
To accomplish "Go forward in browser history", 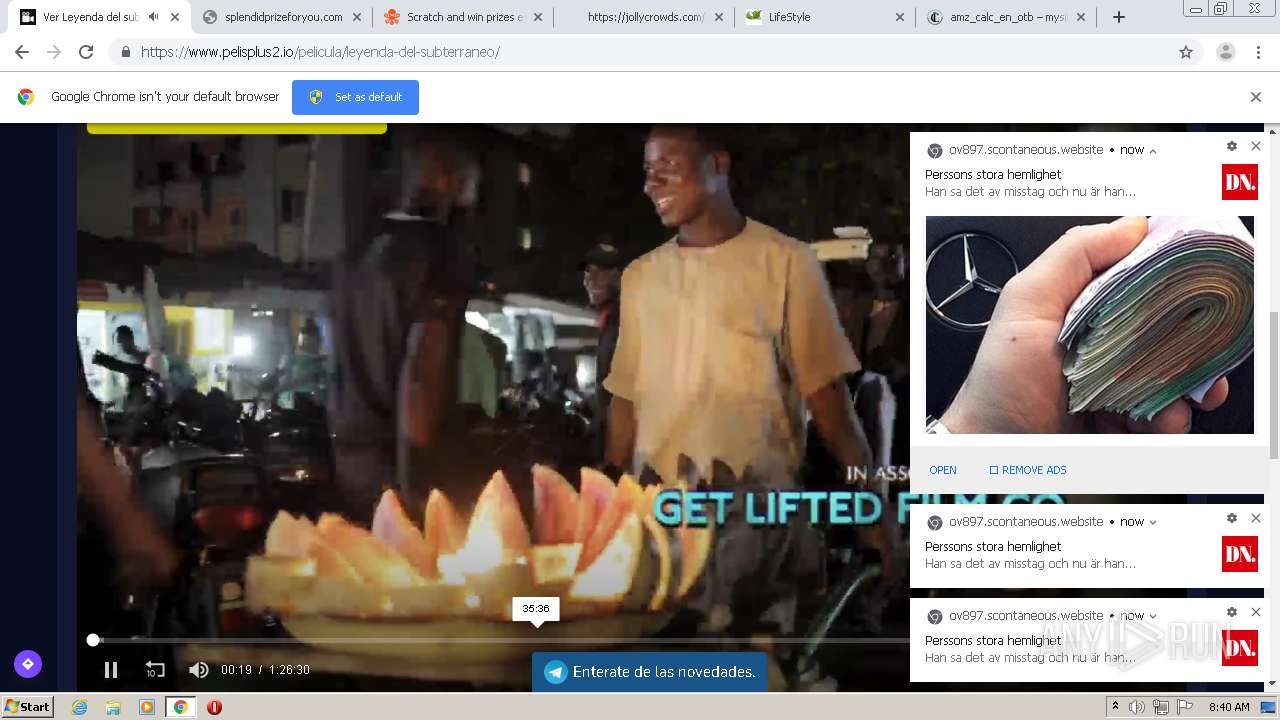I will tap(54, 52).
